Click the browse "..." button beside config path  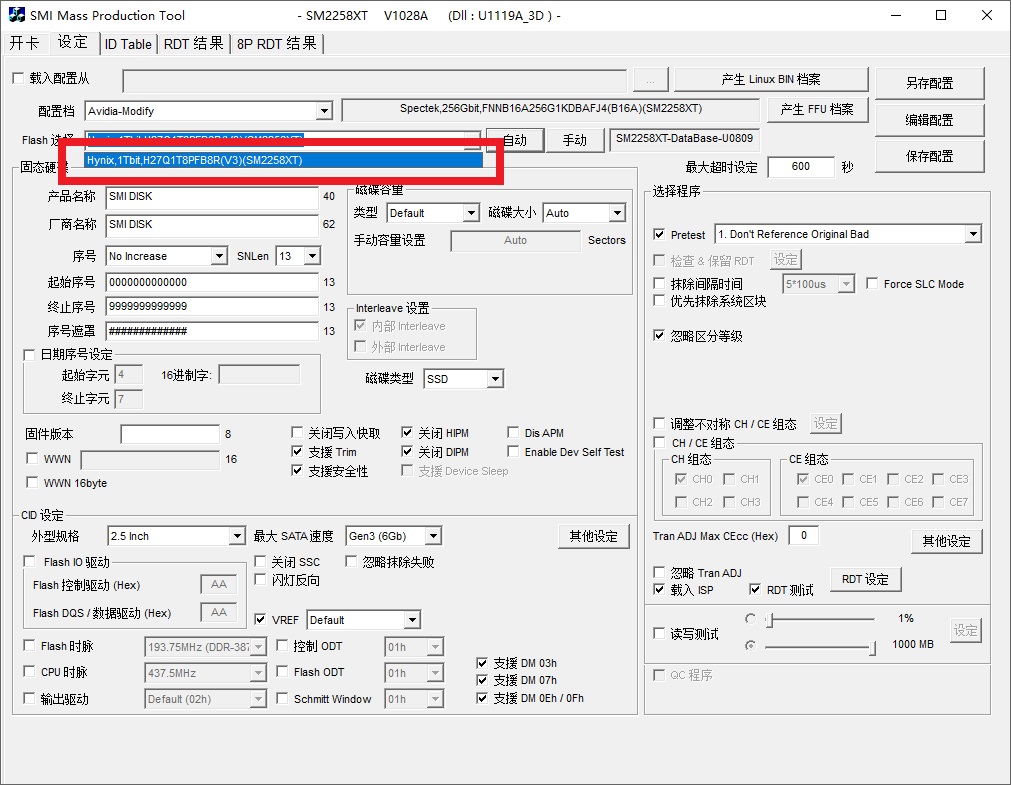click(650, 80)
